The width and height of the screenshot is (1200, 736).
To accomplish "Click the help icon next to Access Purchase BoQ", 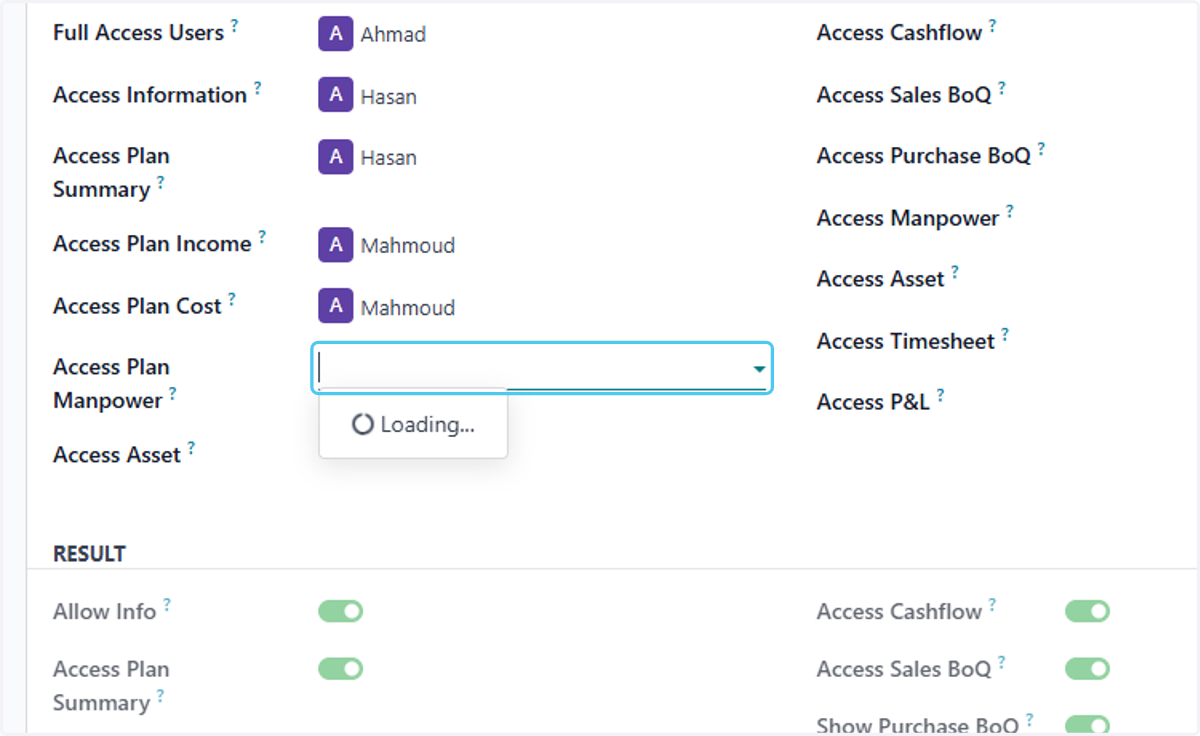I will click(x=1041, y=149).
